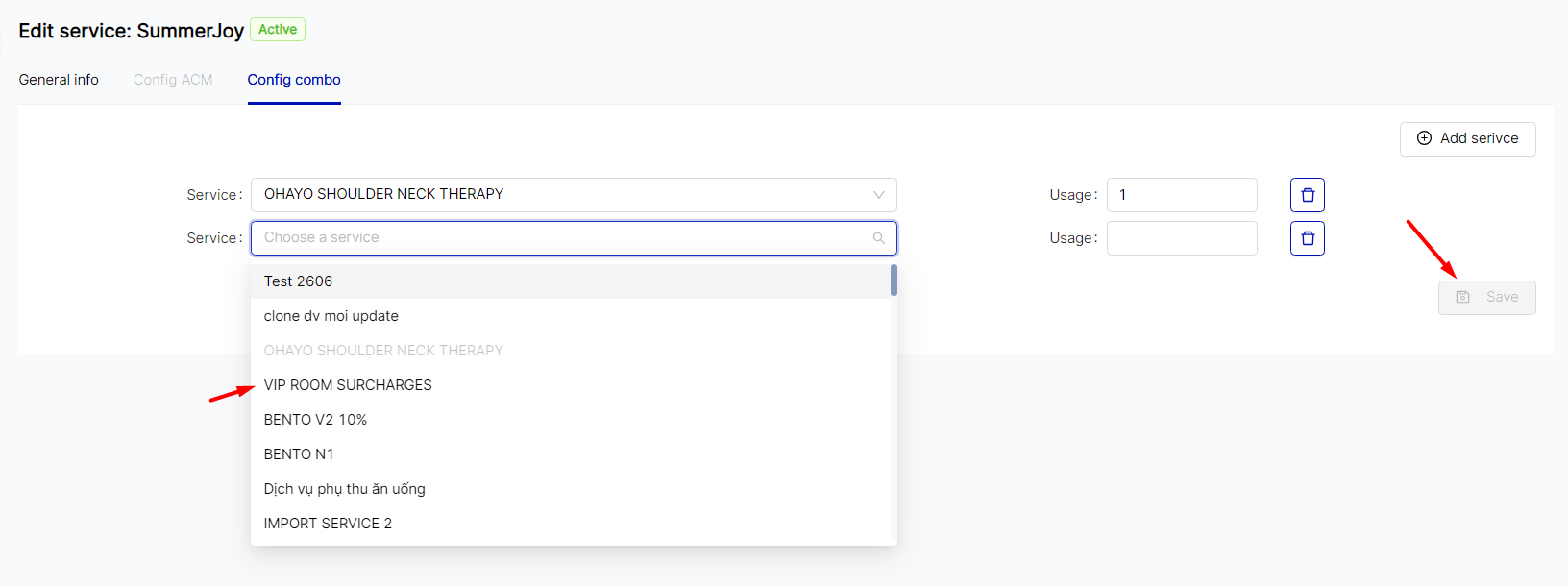Choose 'Dịch vụ phụ thu ăn uống' option

344,489
